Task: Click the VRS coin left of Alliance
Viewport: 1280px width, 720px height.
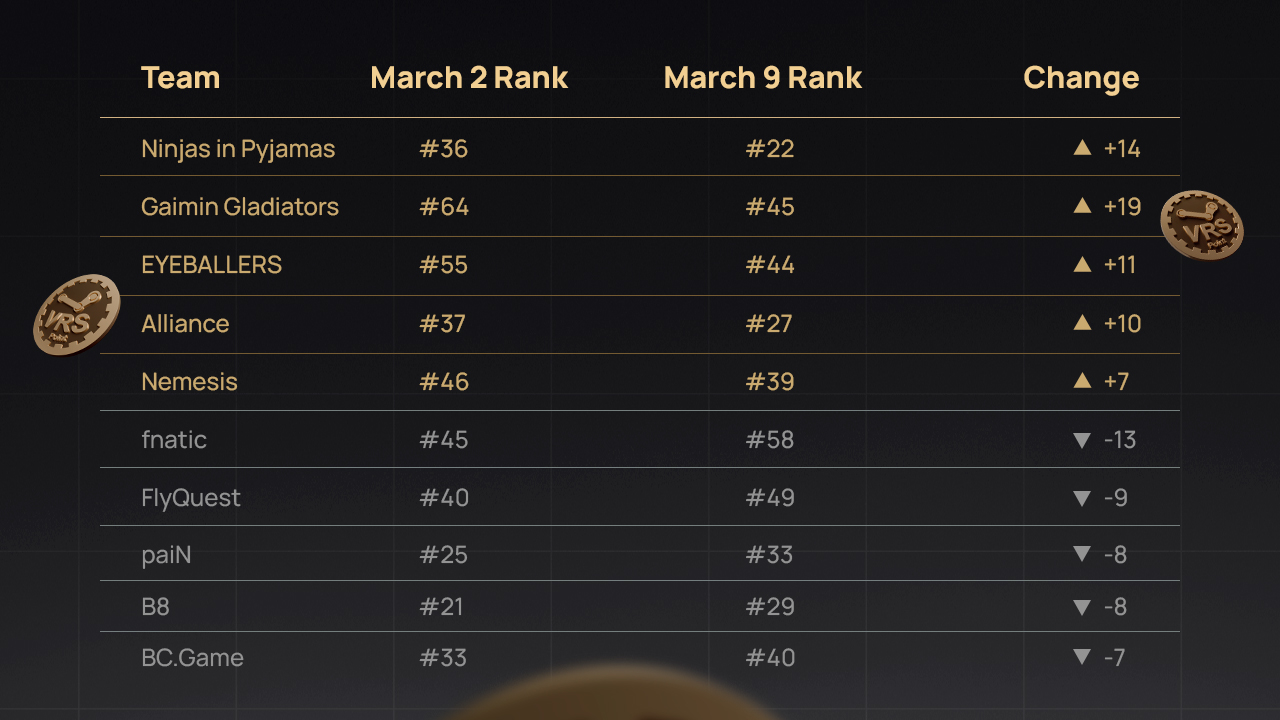Action: tap(77, 315)
